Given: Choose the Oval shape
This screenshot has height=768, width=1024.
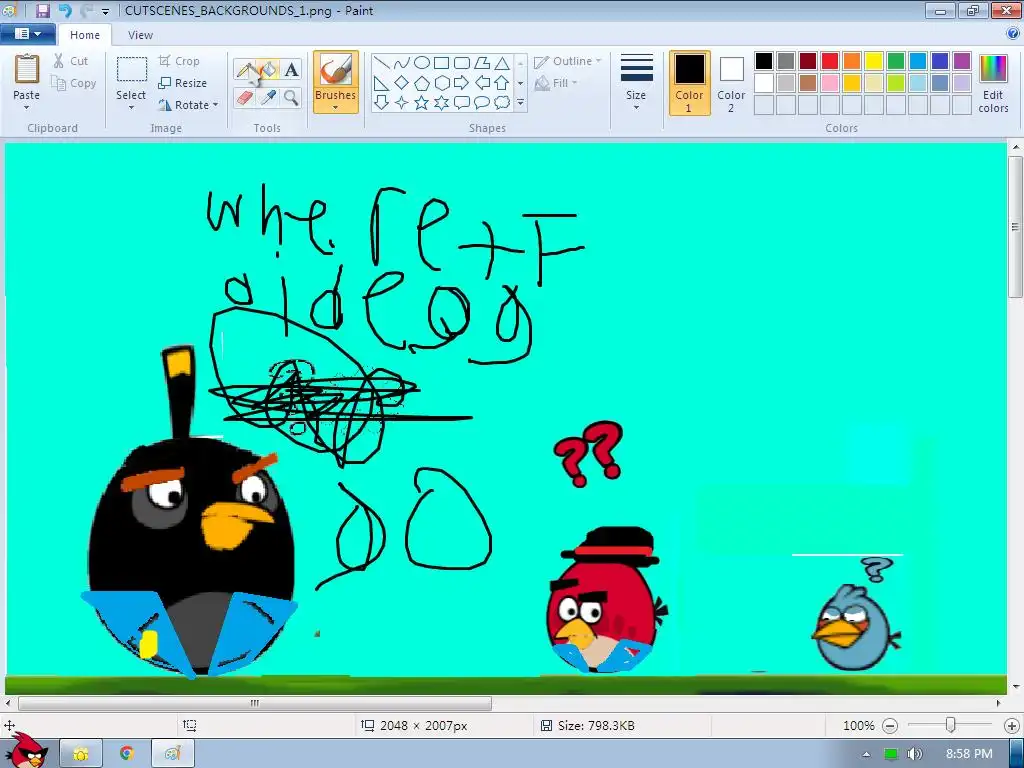Looking at the screenshot, I should click(422, 63).
